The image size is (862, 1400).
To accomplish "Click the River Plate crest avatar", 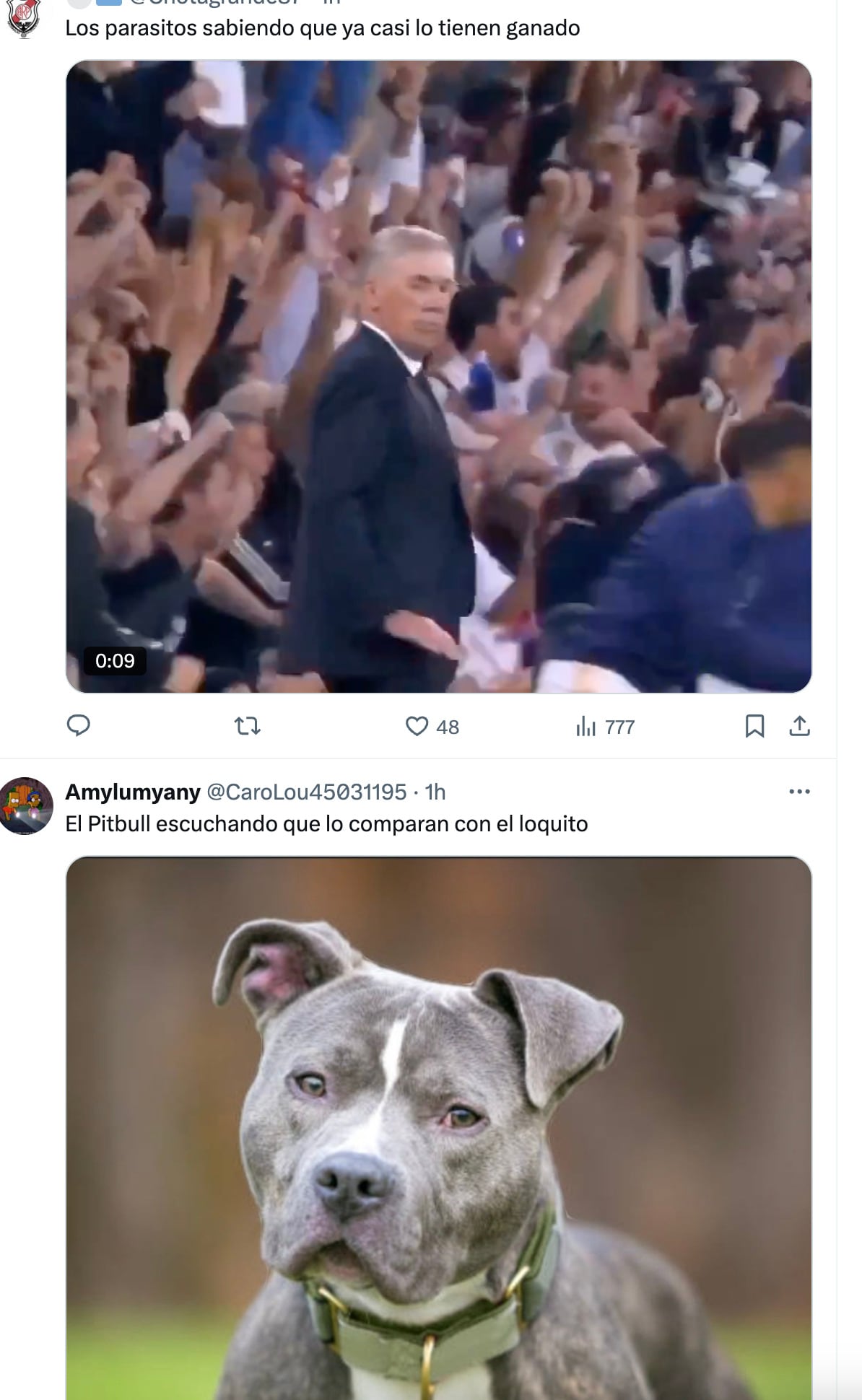I will click(x=24, y=19).
